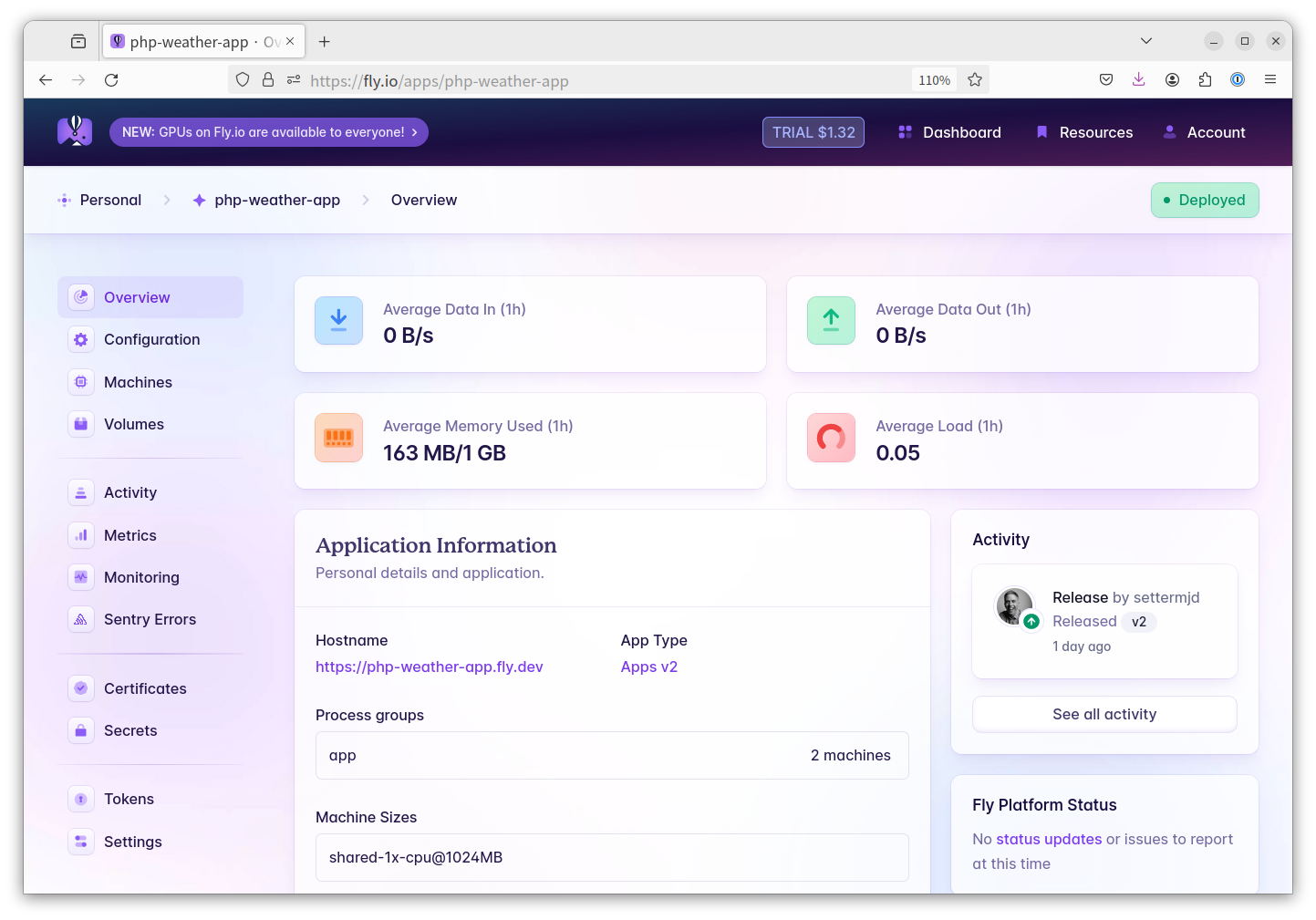This screenshot has width=1316, height=920.
Task: Open Dashboard in top navigation
Action: 949,132
